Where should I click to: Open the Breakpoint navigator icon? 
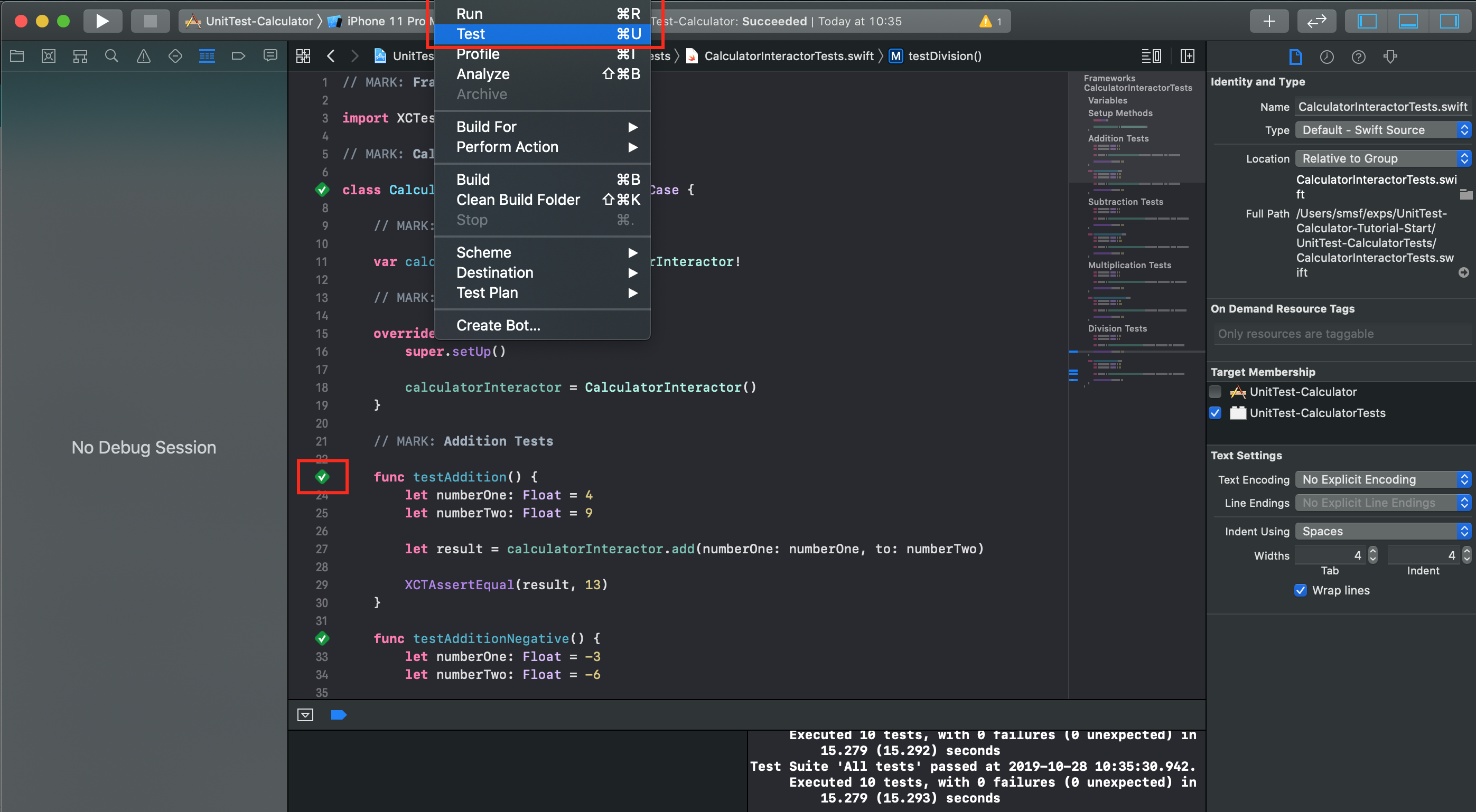238,56
